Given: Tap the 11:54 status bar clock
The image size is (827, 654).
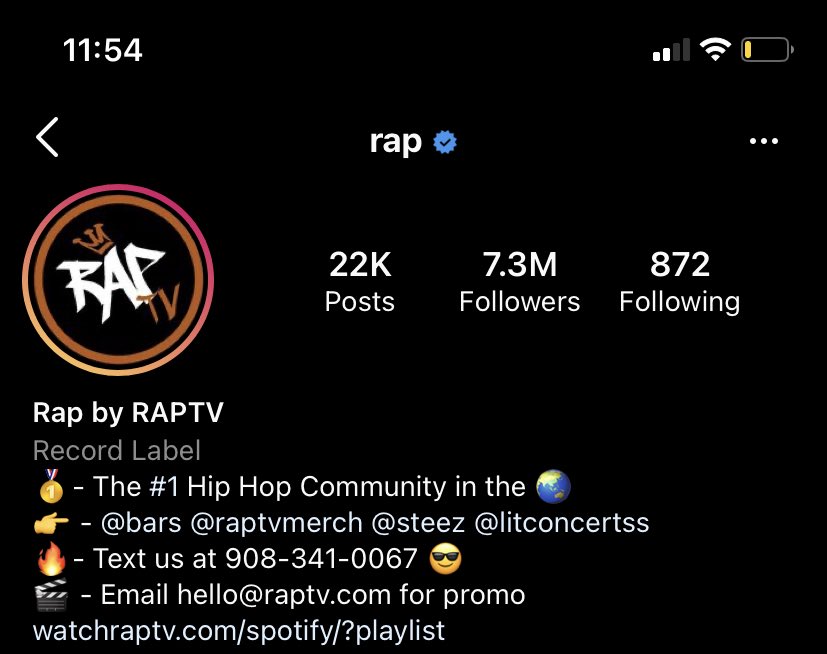Looking at the screenshot, I should (102, 50).
